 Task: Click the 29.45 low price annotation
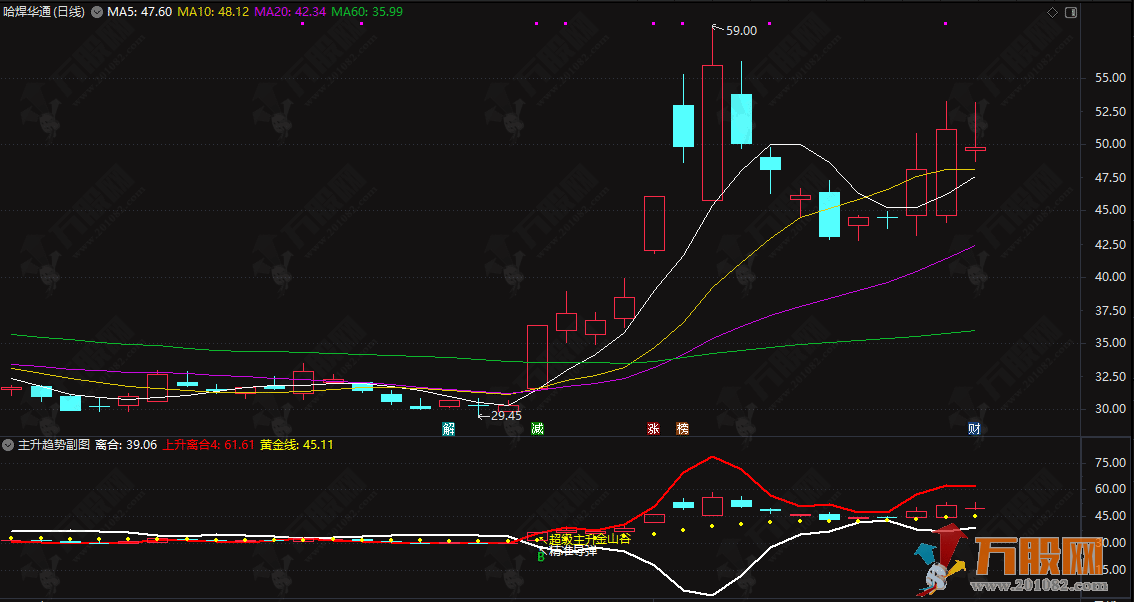(x=505, y=415)
